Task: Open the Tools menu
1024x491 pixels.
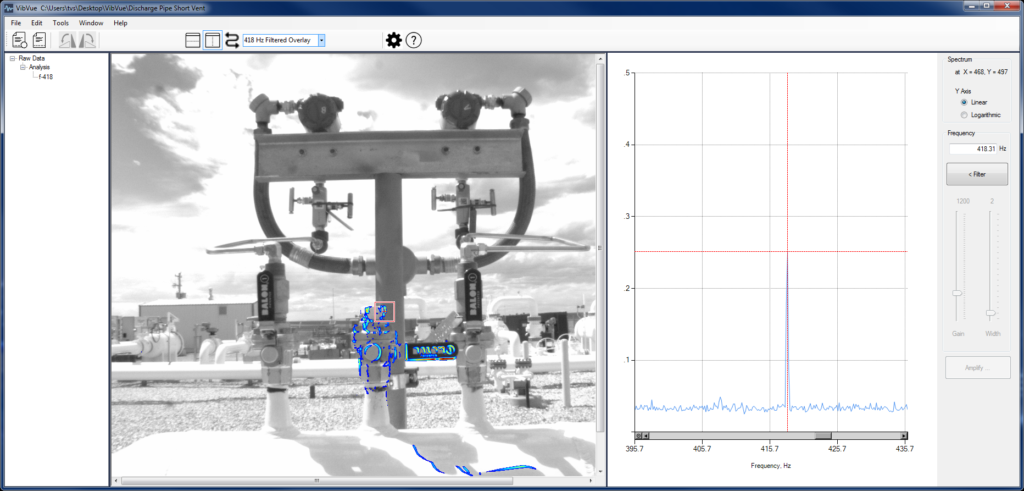Action: [x=61, y=22]
